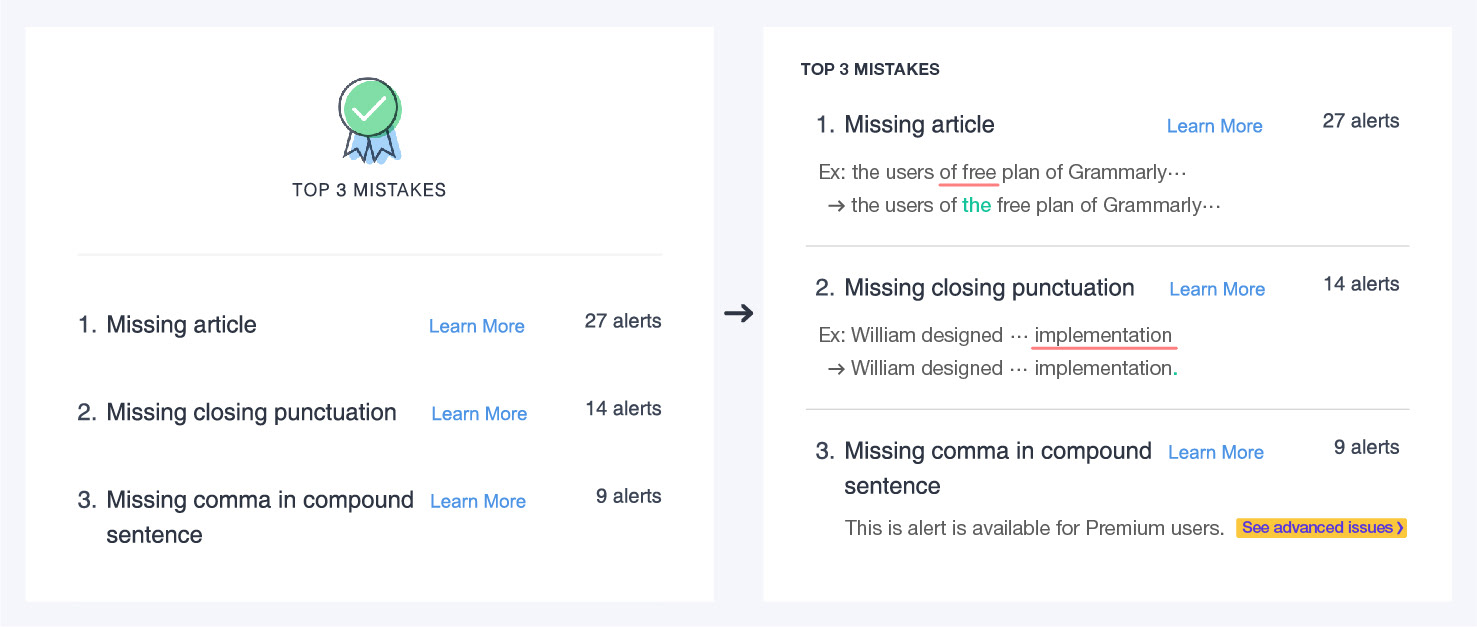Click the yellow See advanced issues button
This screenshot has width=1477, height=627.
pos(1321,528)
